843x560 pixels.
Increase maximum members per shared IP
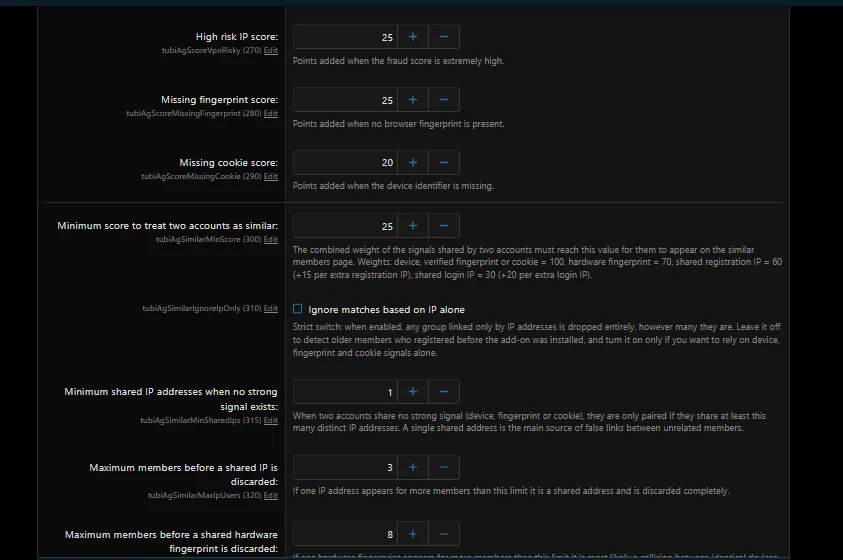(x=413, y=468)
